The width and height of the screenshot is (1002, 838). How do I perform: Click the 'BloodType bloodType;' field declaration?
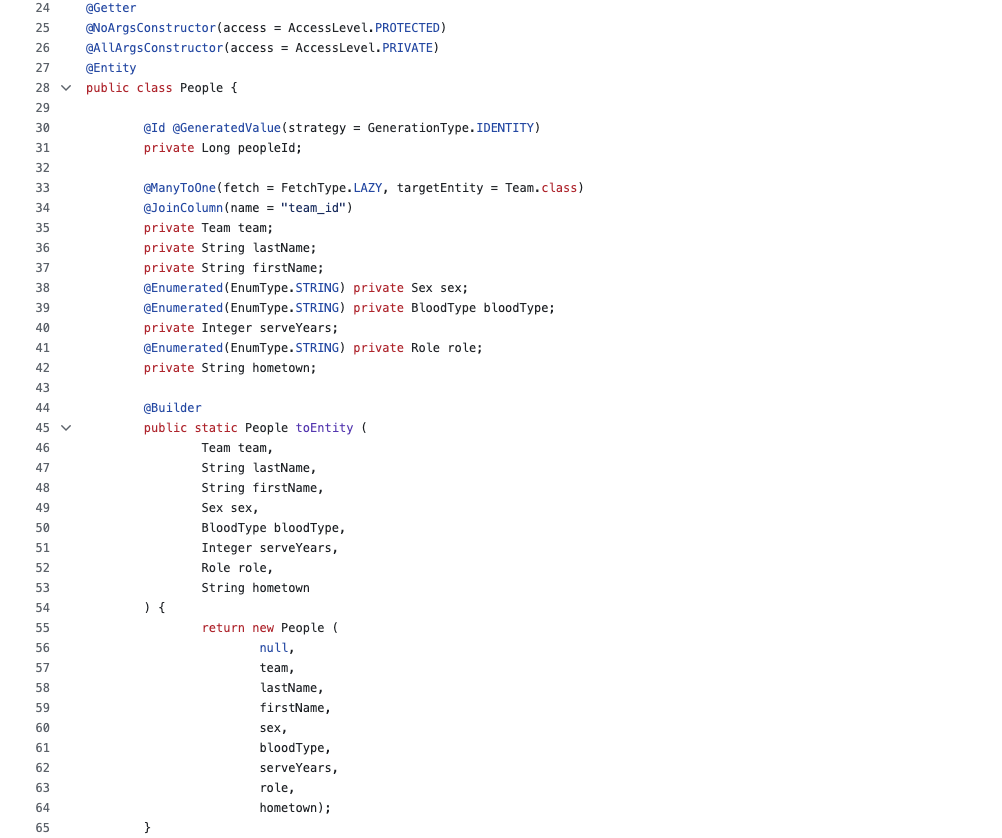pos(483,308)
